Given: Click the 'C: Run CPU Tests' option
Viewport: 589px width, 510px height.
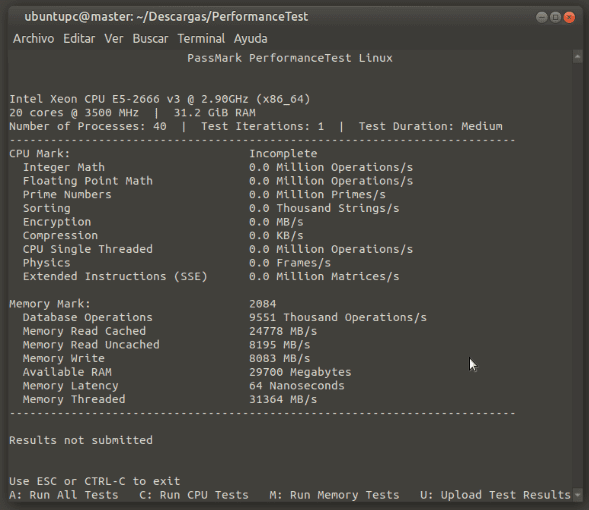Looking at the screenshot, I should coord(194,495).
